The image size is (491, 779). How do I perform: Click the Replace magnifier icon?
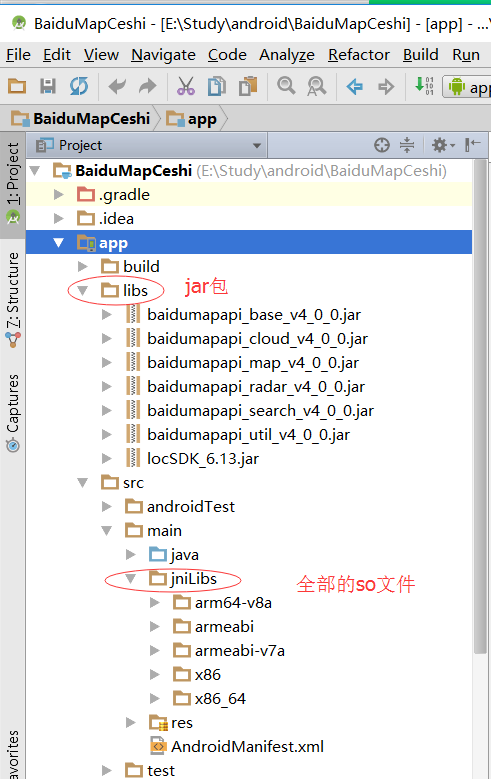coord(317,86)
